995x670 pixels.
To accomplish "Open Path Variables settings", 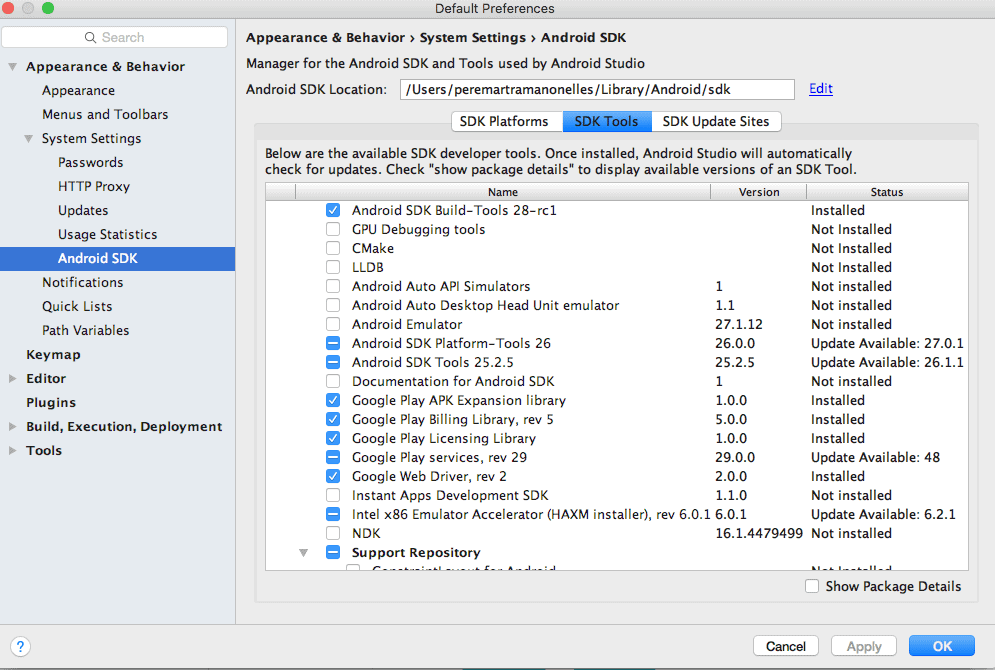I will [x=86, y=331].
